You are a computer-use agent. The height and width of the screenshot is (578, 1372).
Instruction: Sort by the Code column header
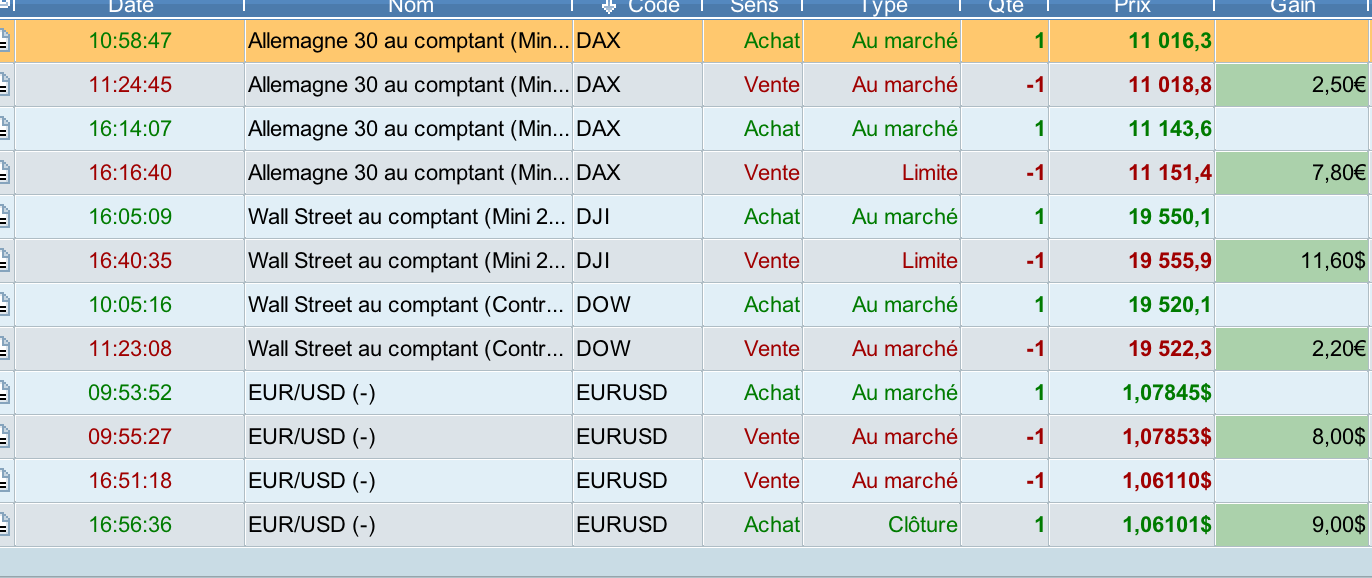[x=637, y=7]
